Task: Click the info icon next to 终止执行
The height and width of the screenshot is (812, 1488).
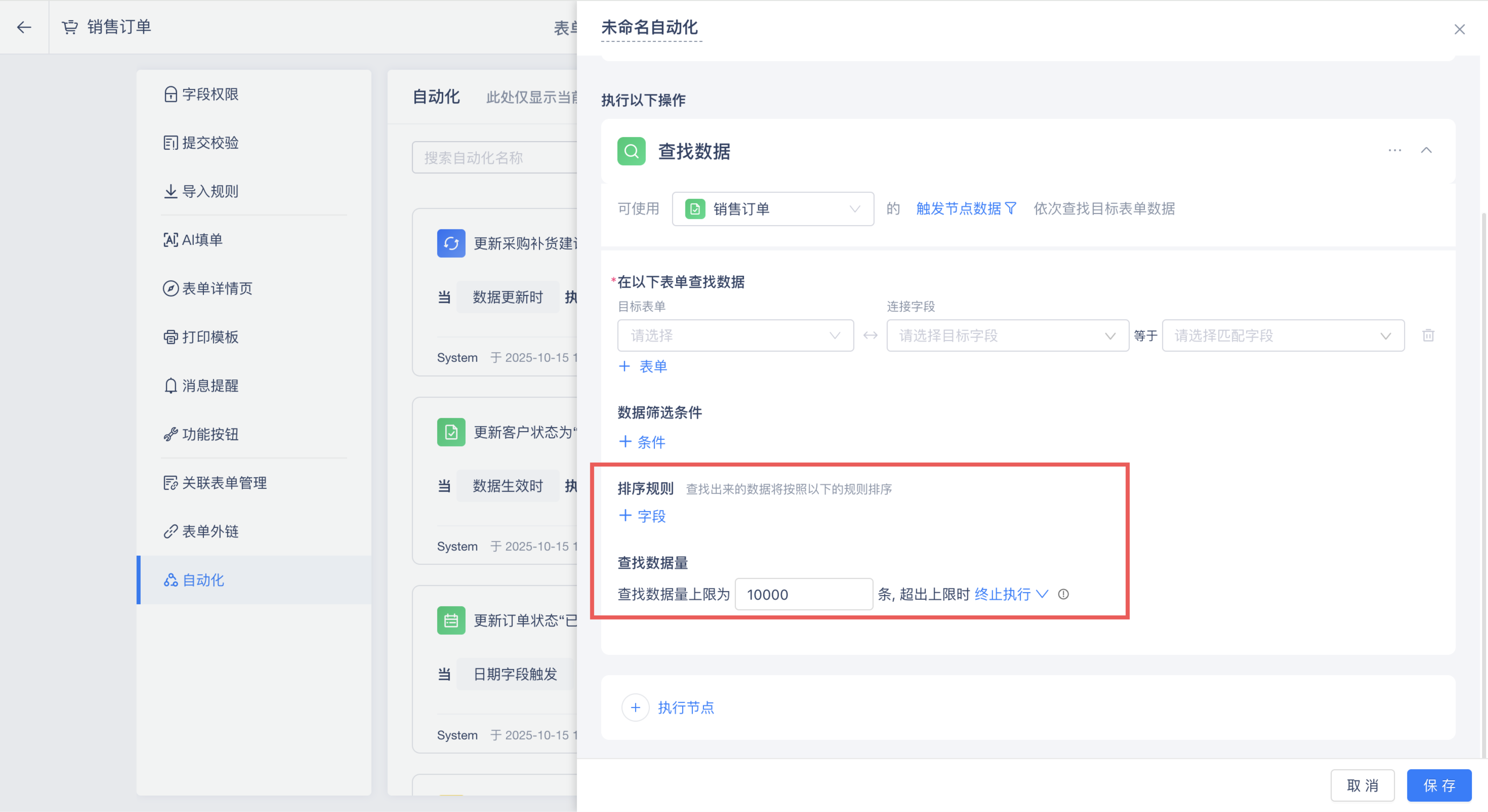Action: click(1063, 594)
